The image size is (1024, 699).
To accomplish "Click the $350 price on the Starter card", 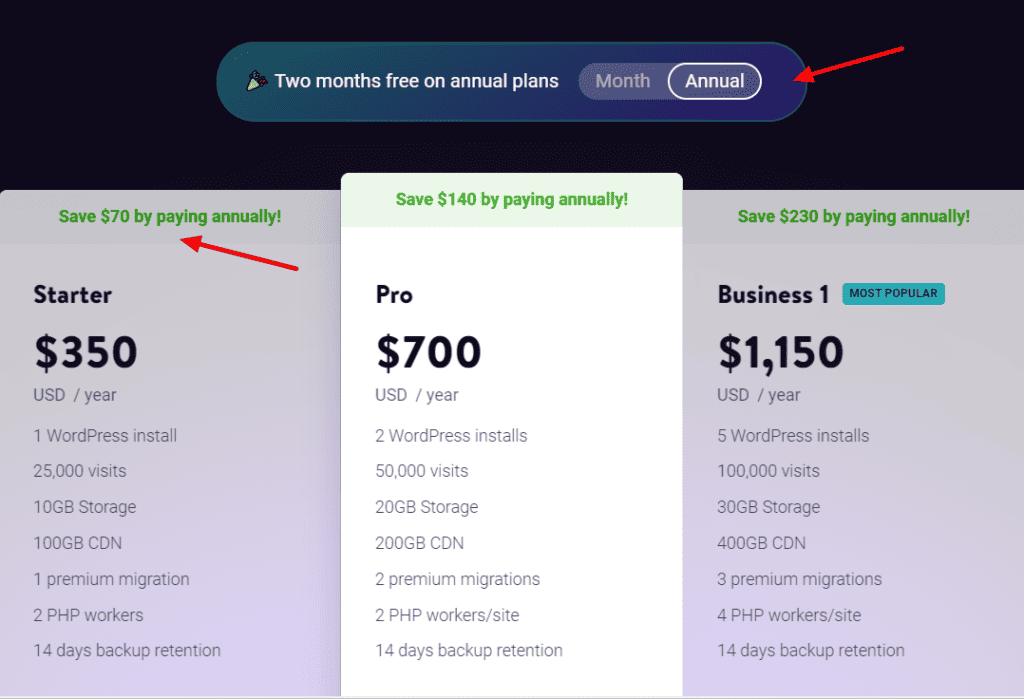I will (x=85, y=352).
